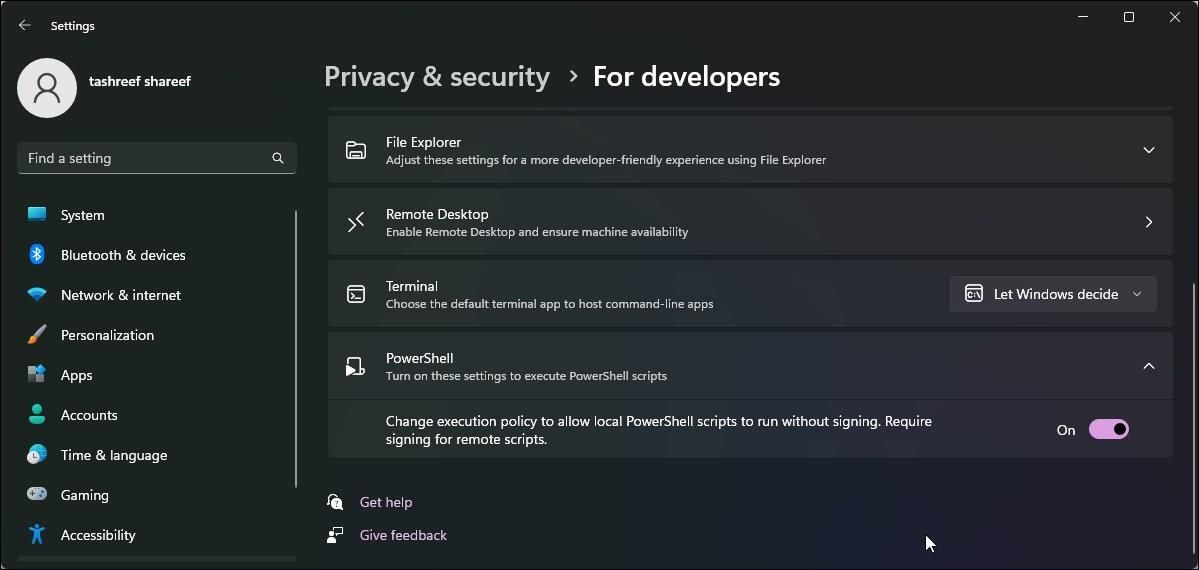The width and height of the screenshot is (1199, 570).
Task: Click the Bluetooth & devices icon
Action: click(x=37, y=255)
